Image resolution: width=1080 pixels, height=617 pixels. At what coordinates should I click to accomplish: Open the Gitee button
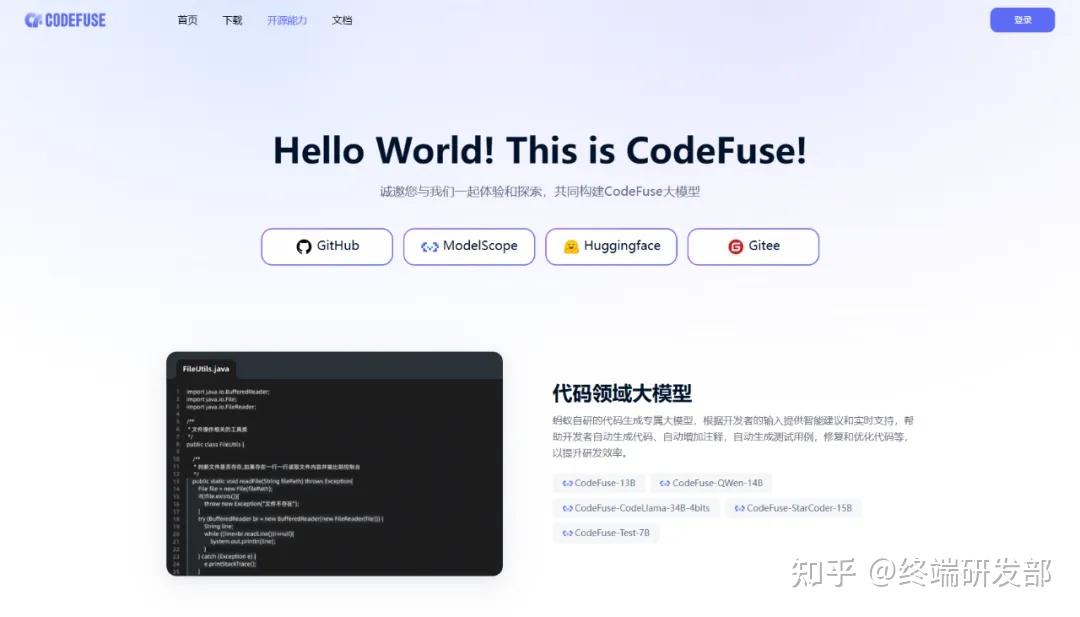pos(754,247)
